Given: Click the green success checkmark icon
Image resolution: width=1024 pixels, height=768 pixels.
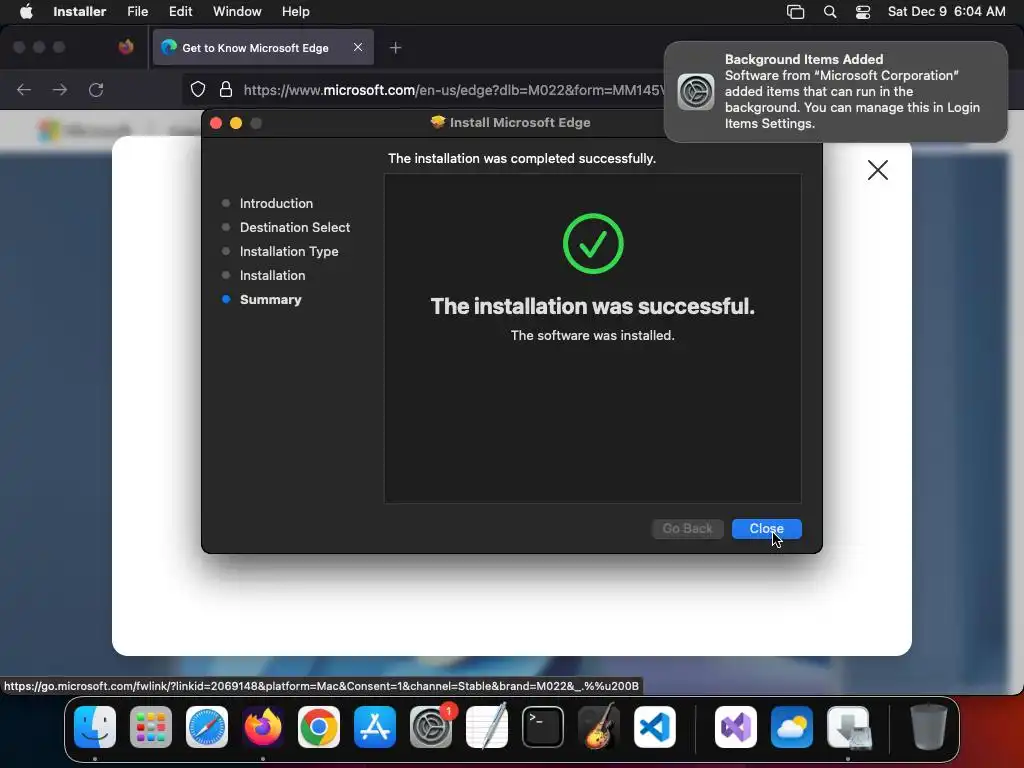Looking at the screenshot, I should click(x=593, y=244).
